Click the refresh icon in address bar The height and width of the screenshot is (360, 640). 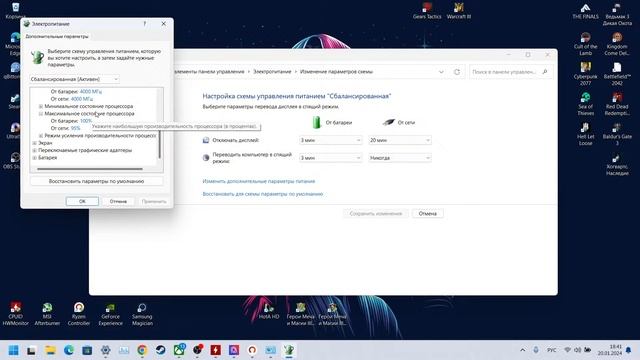457,72
